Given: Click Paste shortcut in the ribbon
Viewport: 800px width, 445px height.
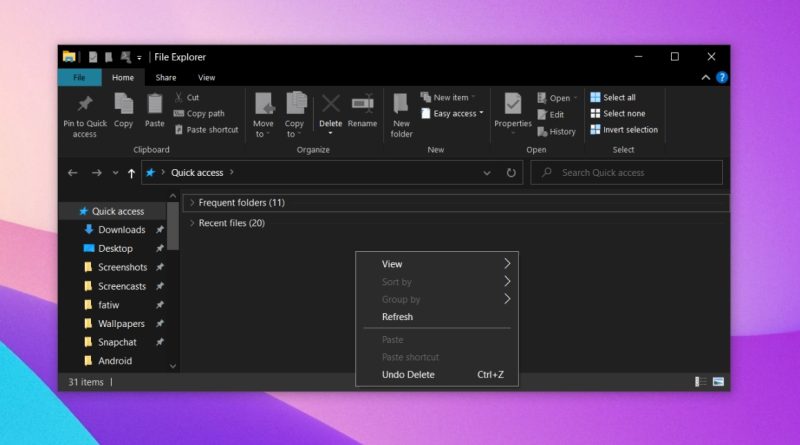Looking at the screenshot, I should [206, 130].
